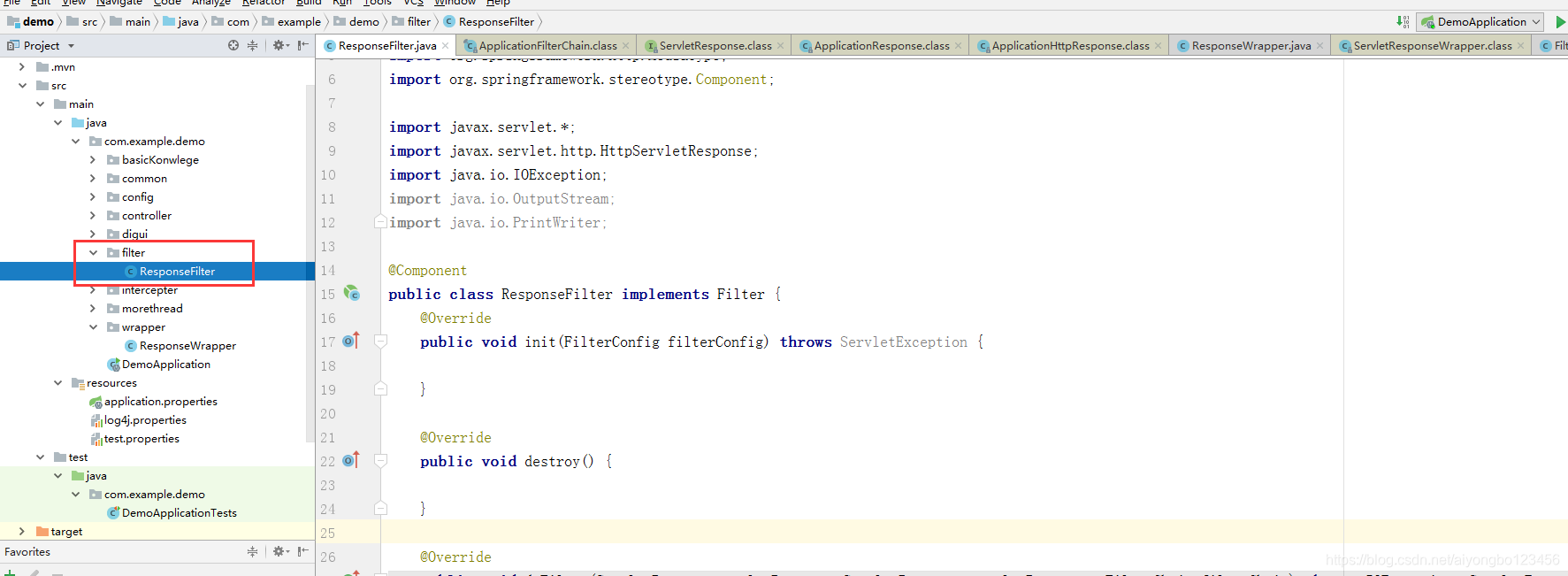Close the ServletResponseWrapper.class tab

[x=1521, y=46]
